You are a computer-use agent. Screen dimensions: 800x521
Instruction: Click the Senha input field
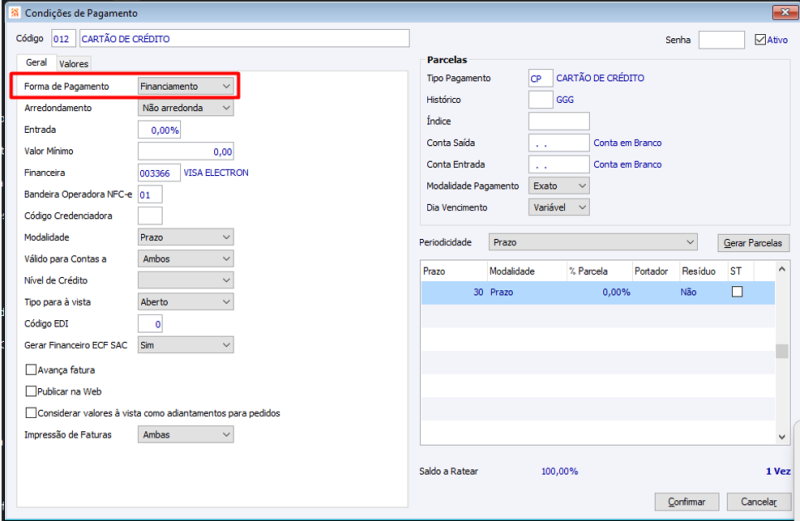tap(721, 40)
